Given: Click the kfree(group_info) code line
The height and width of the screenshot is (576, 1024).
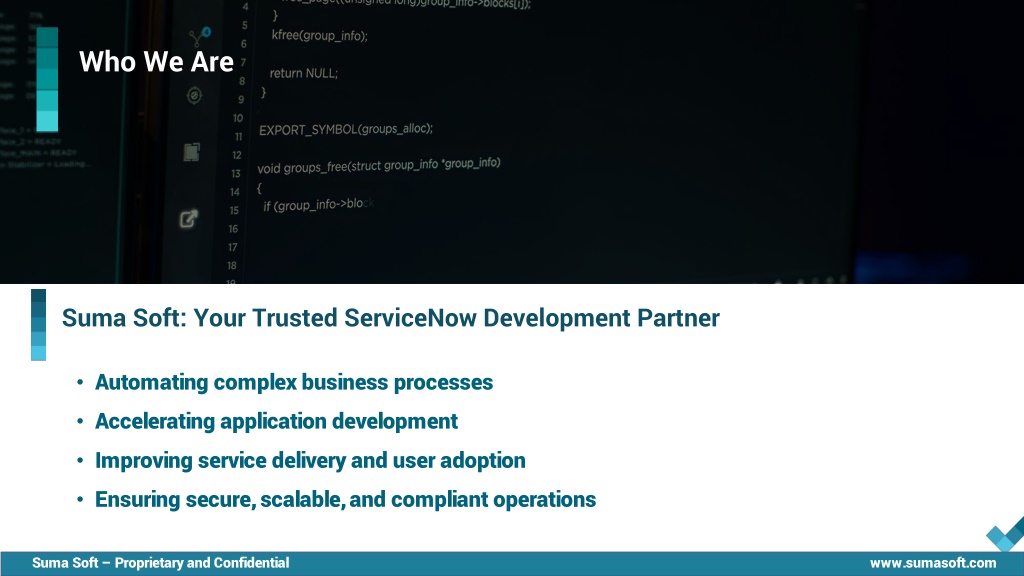Looking at the screenshot, I should 320,36.
